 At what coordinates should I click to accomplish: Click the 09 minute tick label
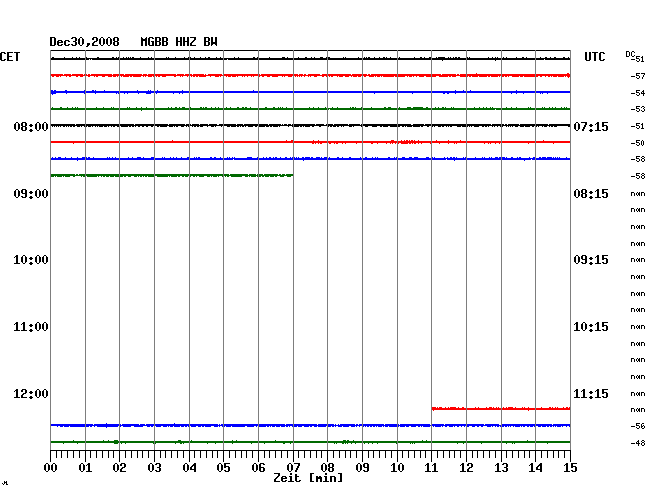(x=362, y=468)
